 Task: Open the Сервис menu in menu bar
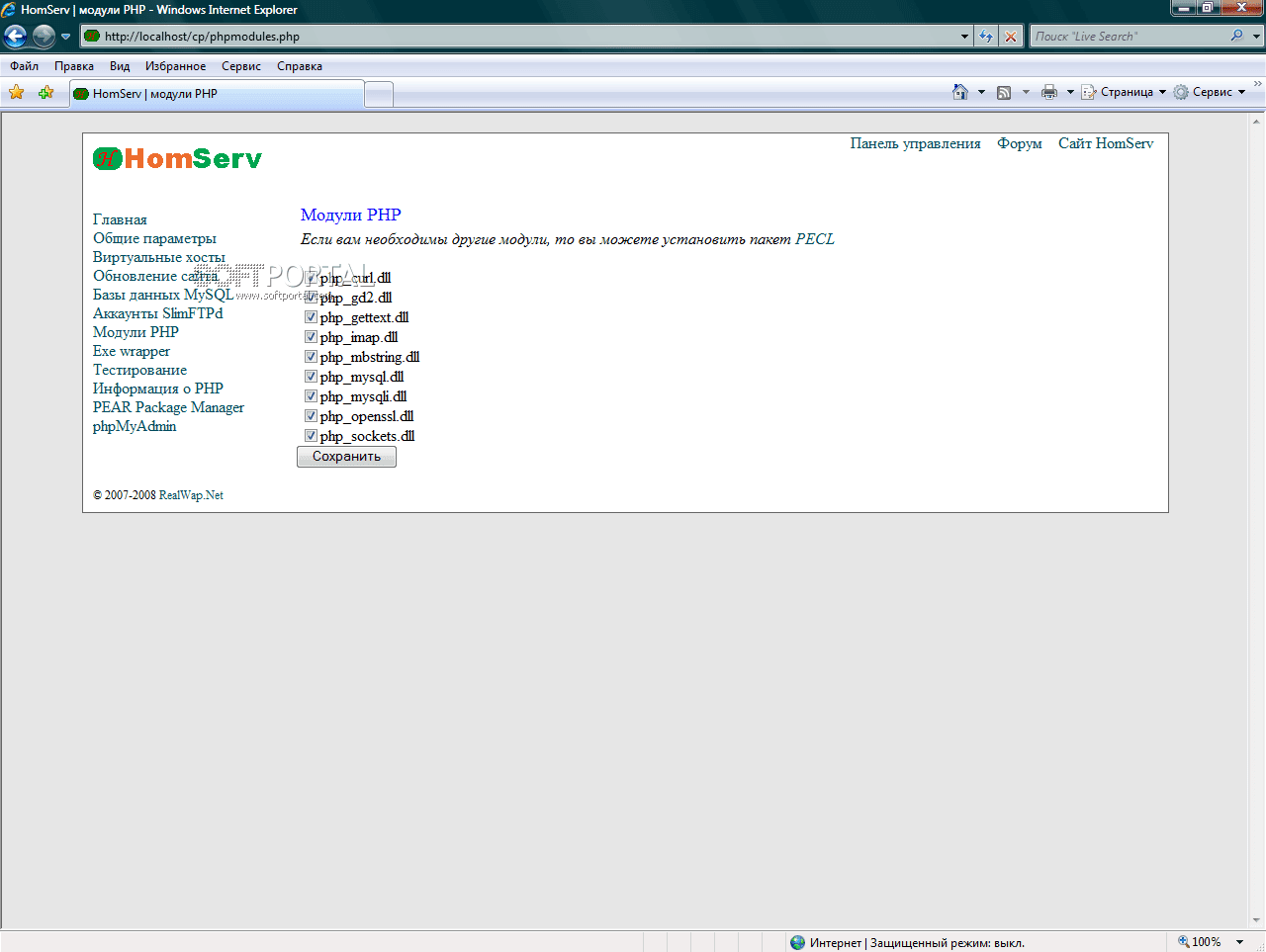pyautogui.click(x=241, y=66)
